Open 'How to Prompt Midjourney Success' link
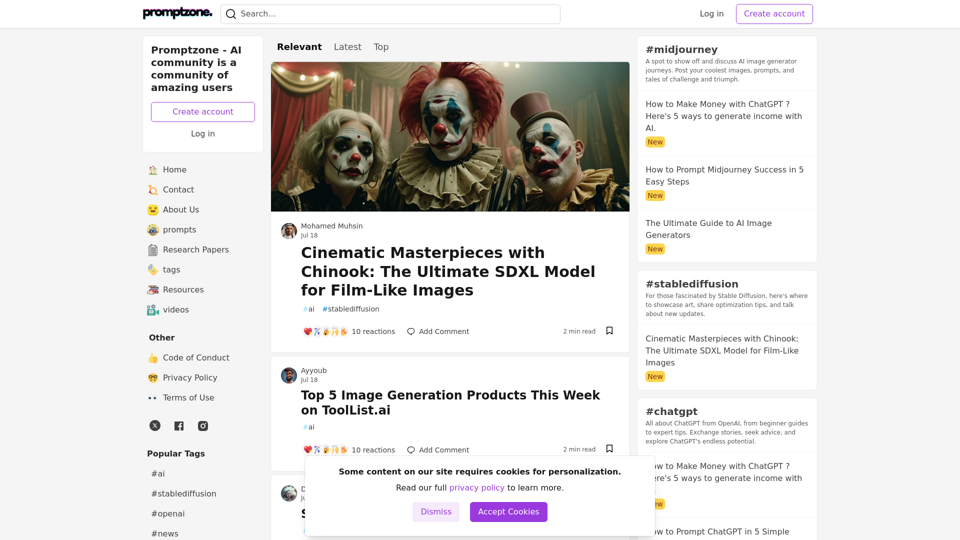Viewport: 960px width, 540px height. click(x=724, y=176)
